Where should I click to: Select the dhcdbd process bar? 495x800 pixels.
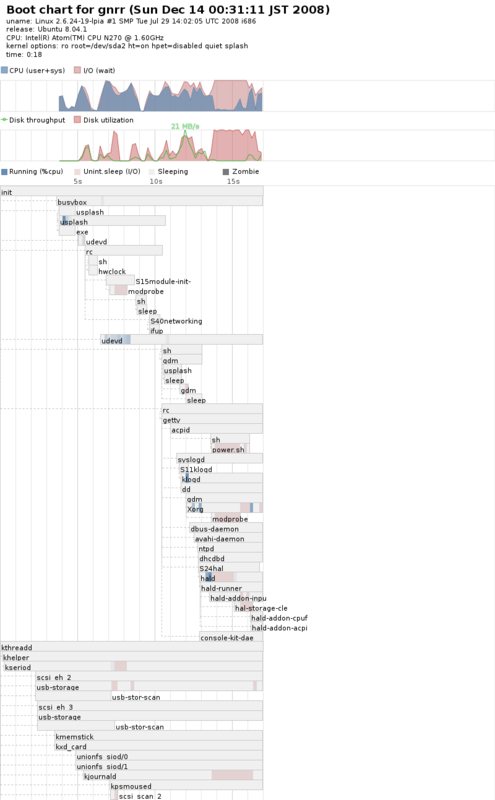click(x=231, y=558)
